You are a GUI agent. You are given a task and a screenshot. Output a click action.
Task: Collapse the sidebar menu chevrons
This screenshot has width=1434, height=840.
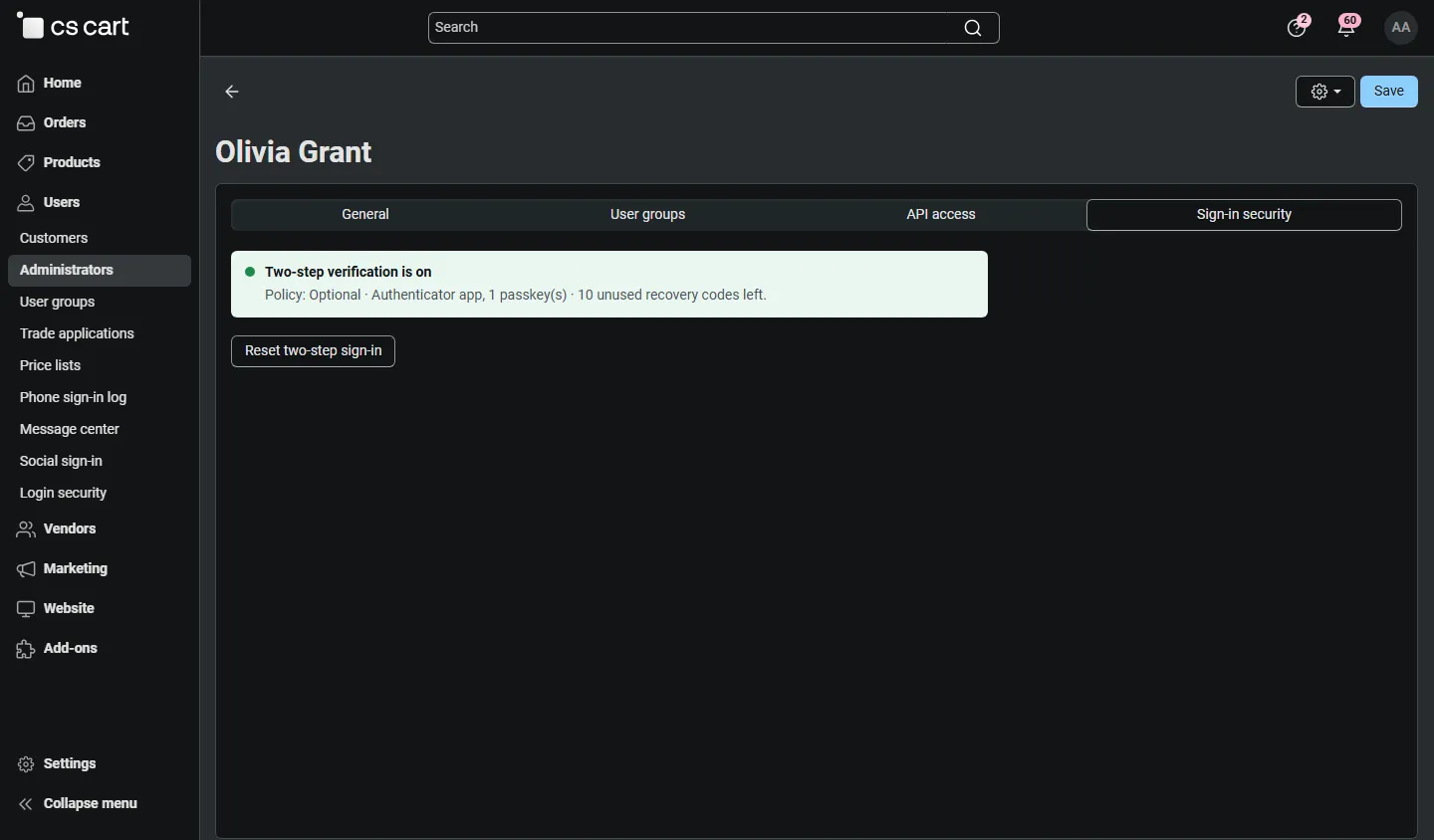pyautogui.click(x=27, y=804)
